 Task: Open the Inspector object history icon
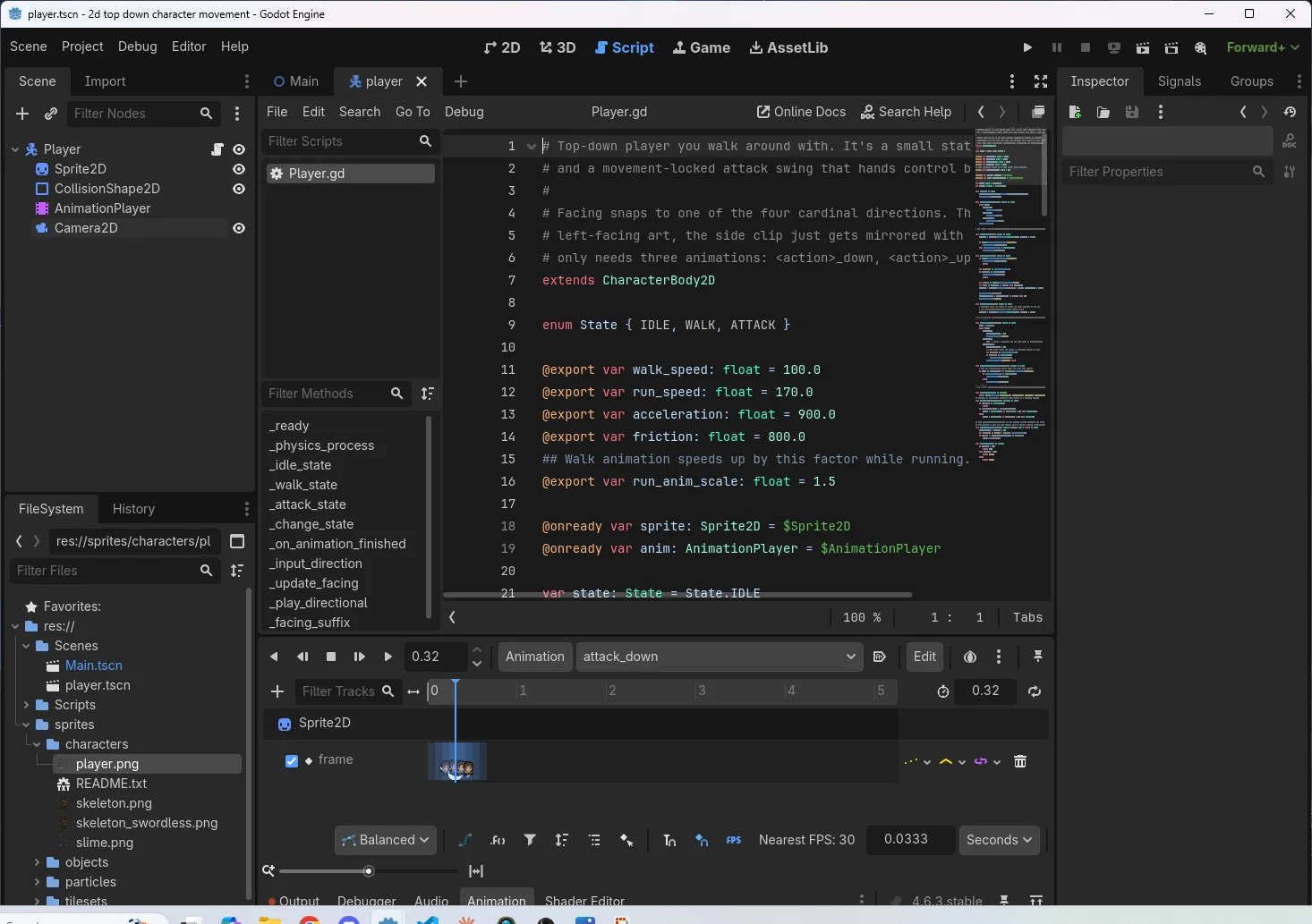click(x=1290, y=112)
